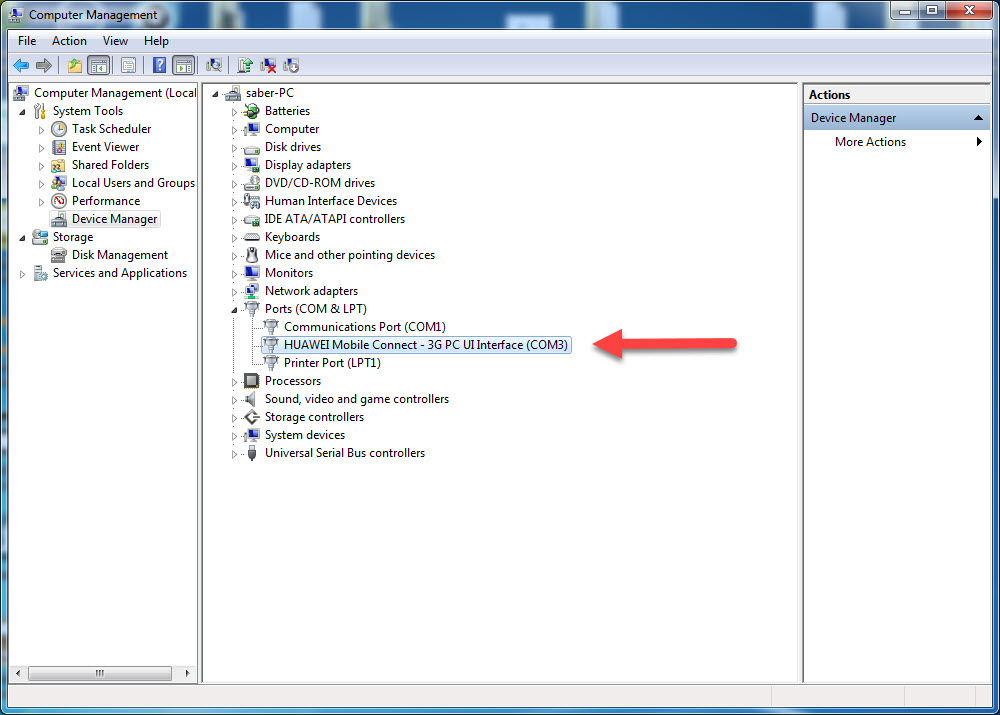Expand Universal Serial Bus controllers
Image resolution: width=1000 pixels, height=715 pixels.
tap(235, 453)
